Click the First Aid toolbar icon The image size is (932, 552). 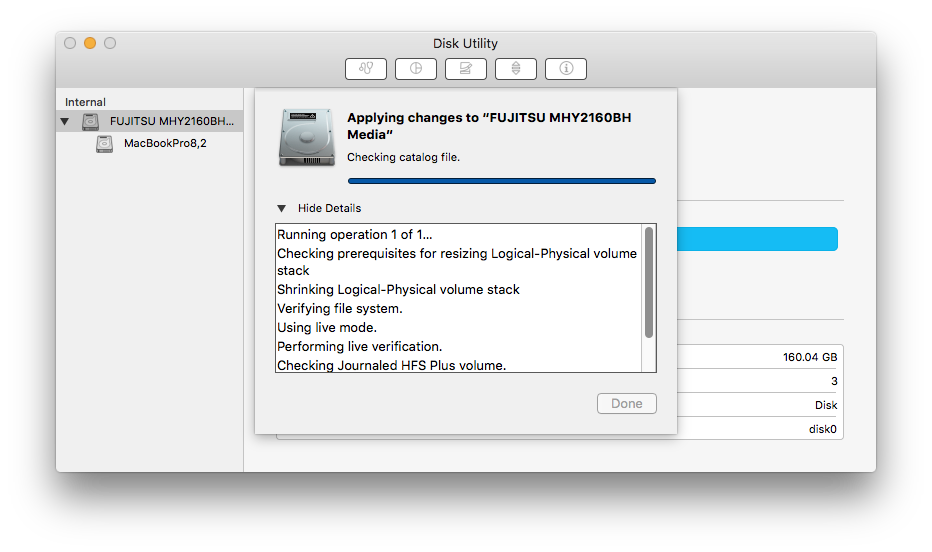(366, 68)
